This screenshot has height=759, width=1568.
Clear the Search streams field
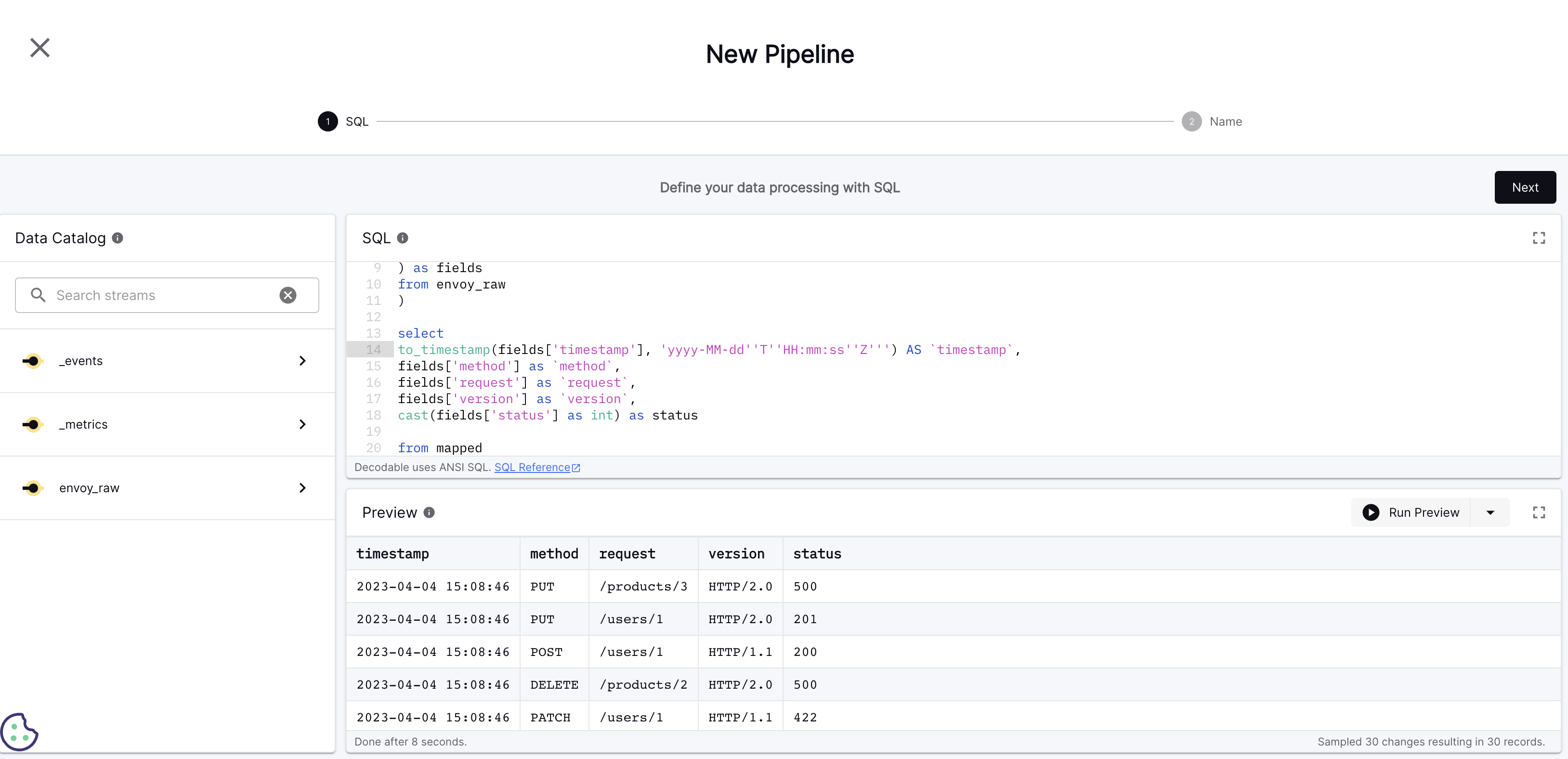288,295
